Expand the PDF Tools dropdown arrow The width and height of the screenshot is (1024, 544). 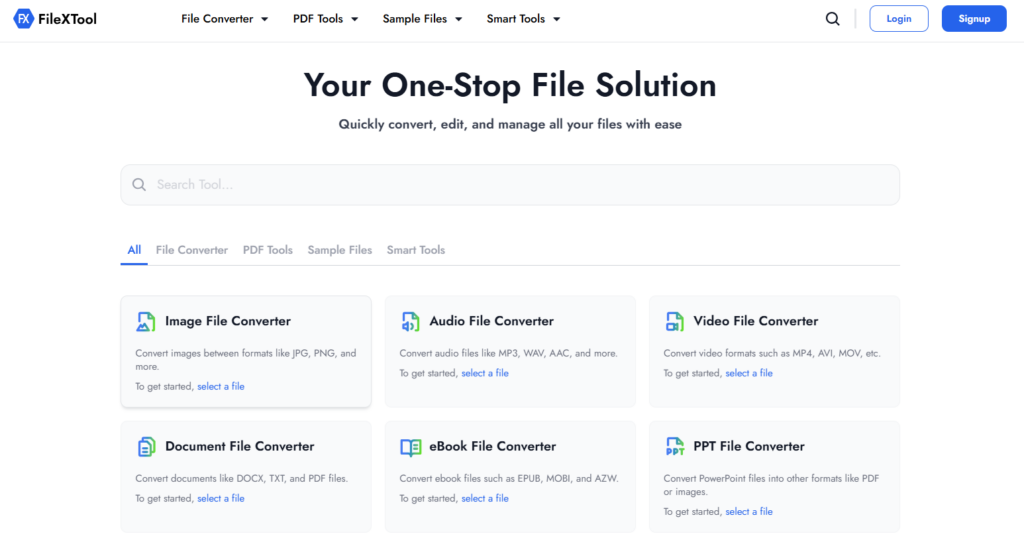pyautogui.click(x=355, y=20)
